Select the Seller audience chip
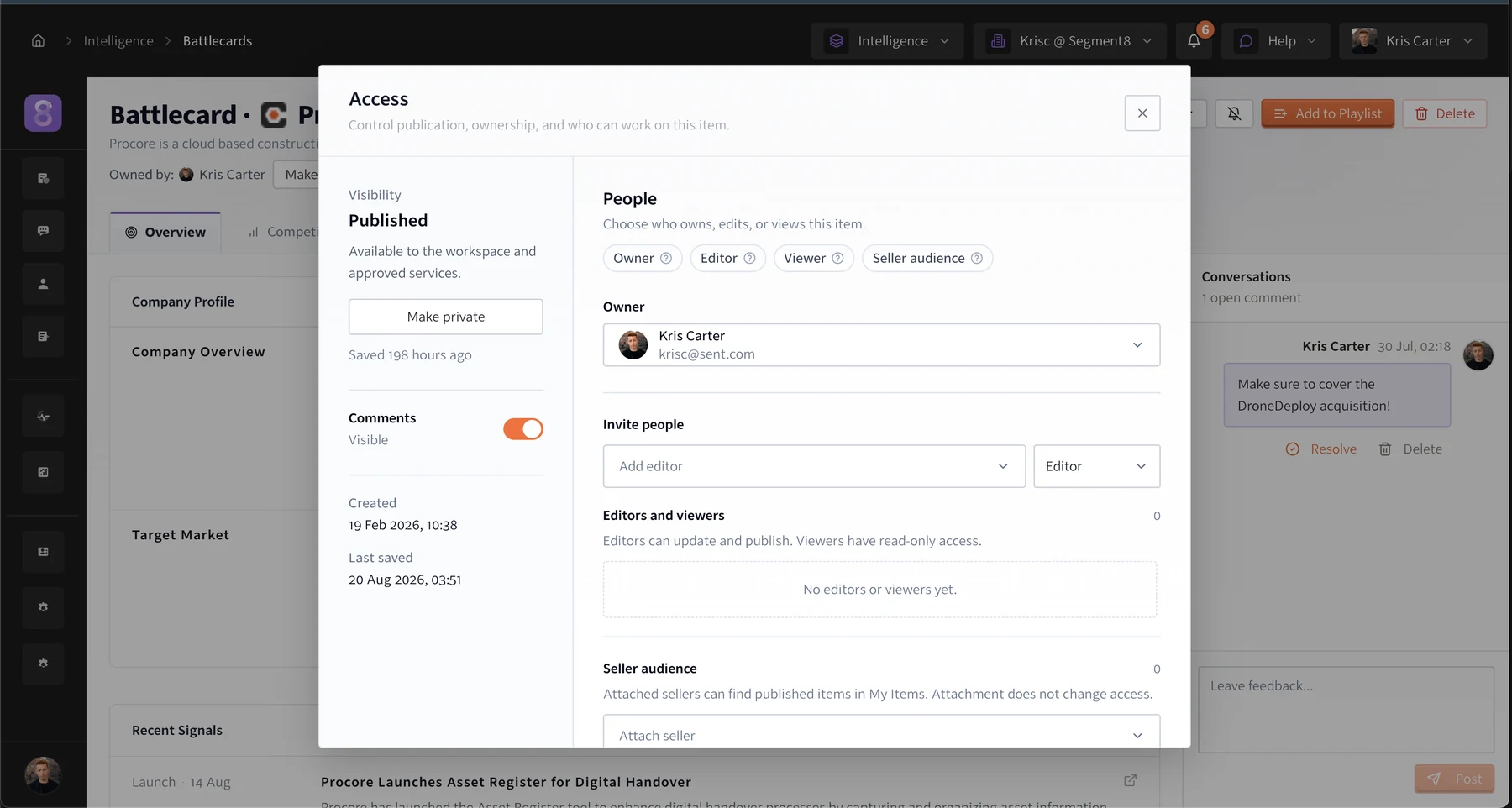This screenshot has height=808, width=1512. pyautogui.click(x=927, y=258)
